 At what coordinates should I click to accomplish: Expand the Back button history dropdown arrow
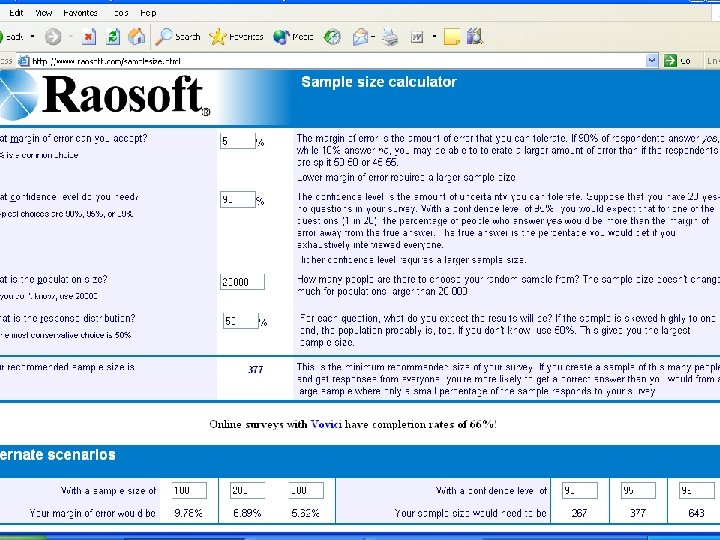tap(32, 36)
